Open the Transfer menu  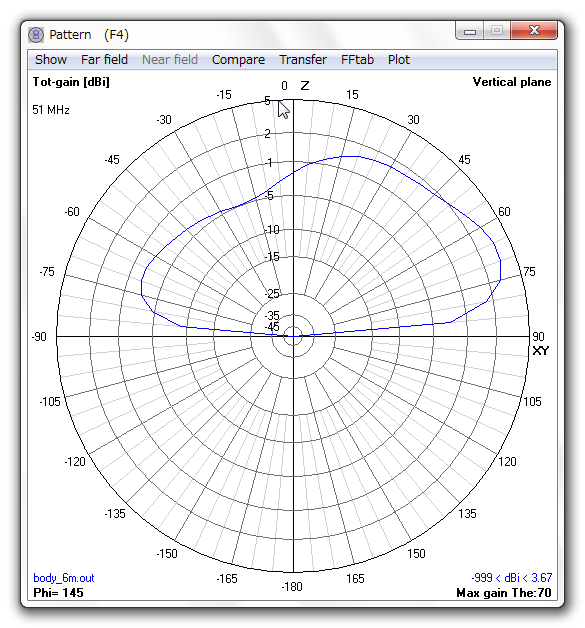click(303, 60)
